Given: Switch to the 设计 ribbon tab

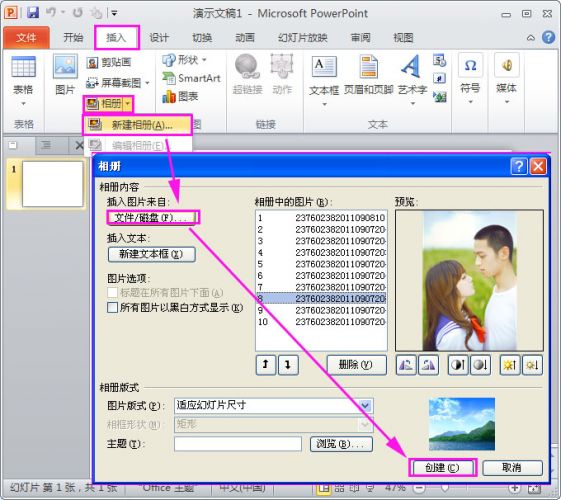Looking at the screenshot, I should click(x=159, y=37).
